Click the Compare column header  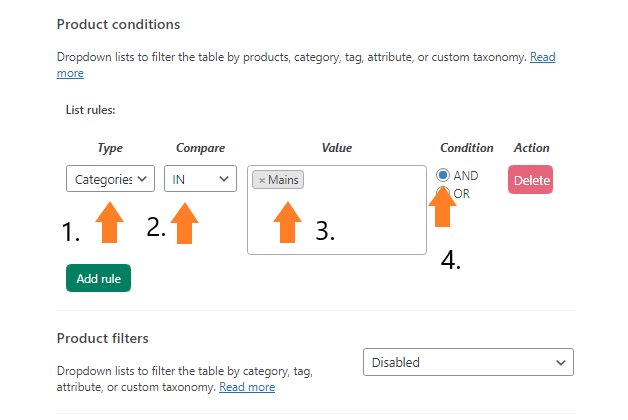click(200, 148)
